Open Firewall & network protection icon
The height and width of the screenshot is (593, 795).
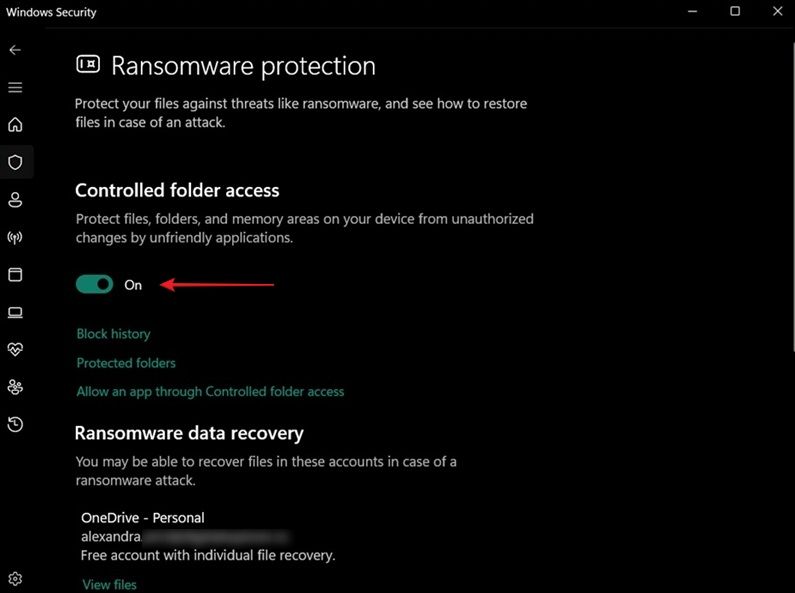[15, 237]
